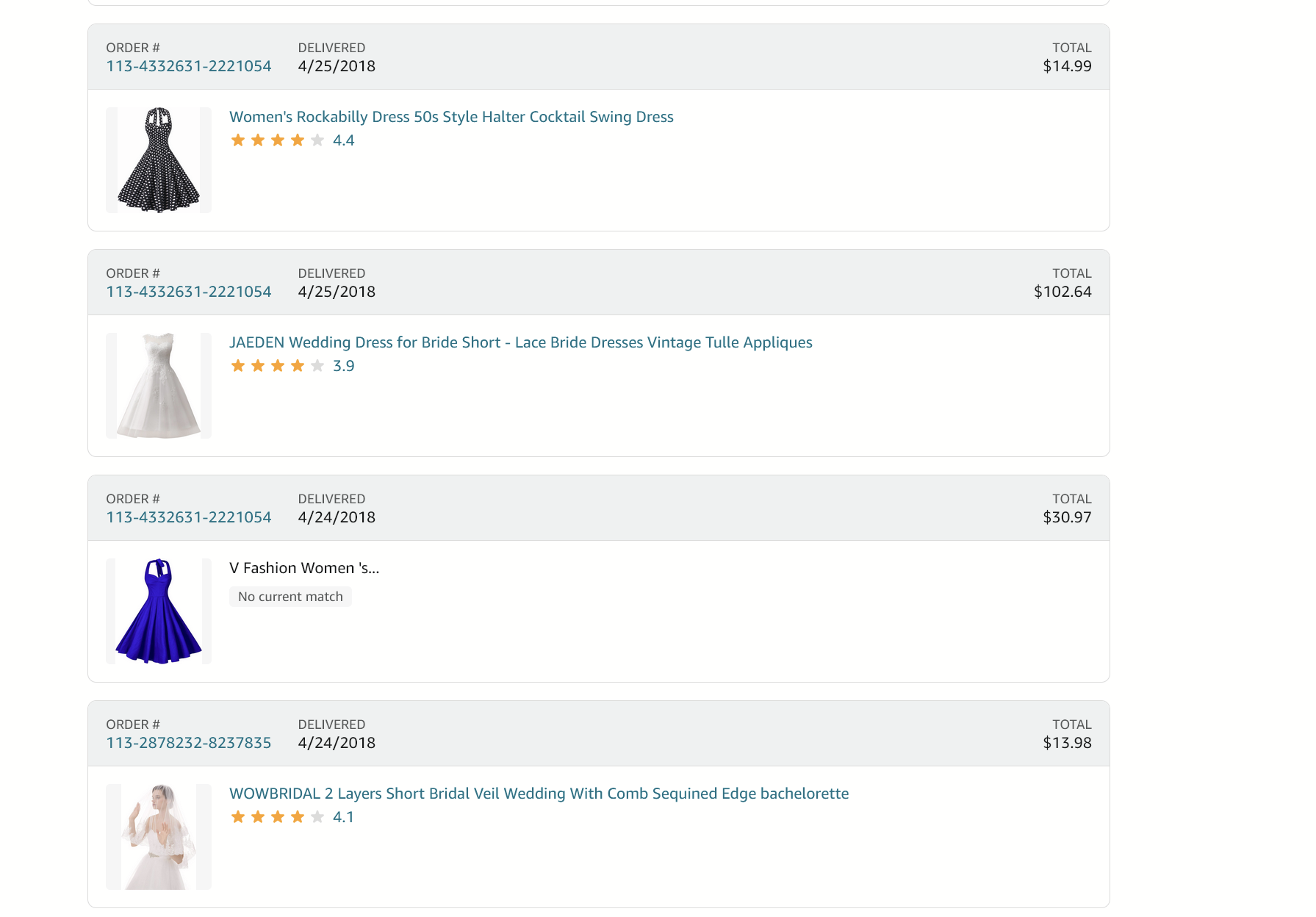Click the star rating icons beside 3.9
Image resolution: width=1316 pixels, height=917 pixels.
pos(277,366)
